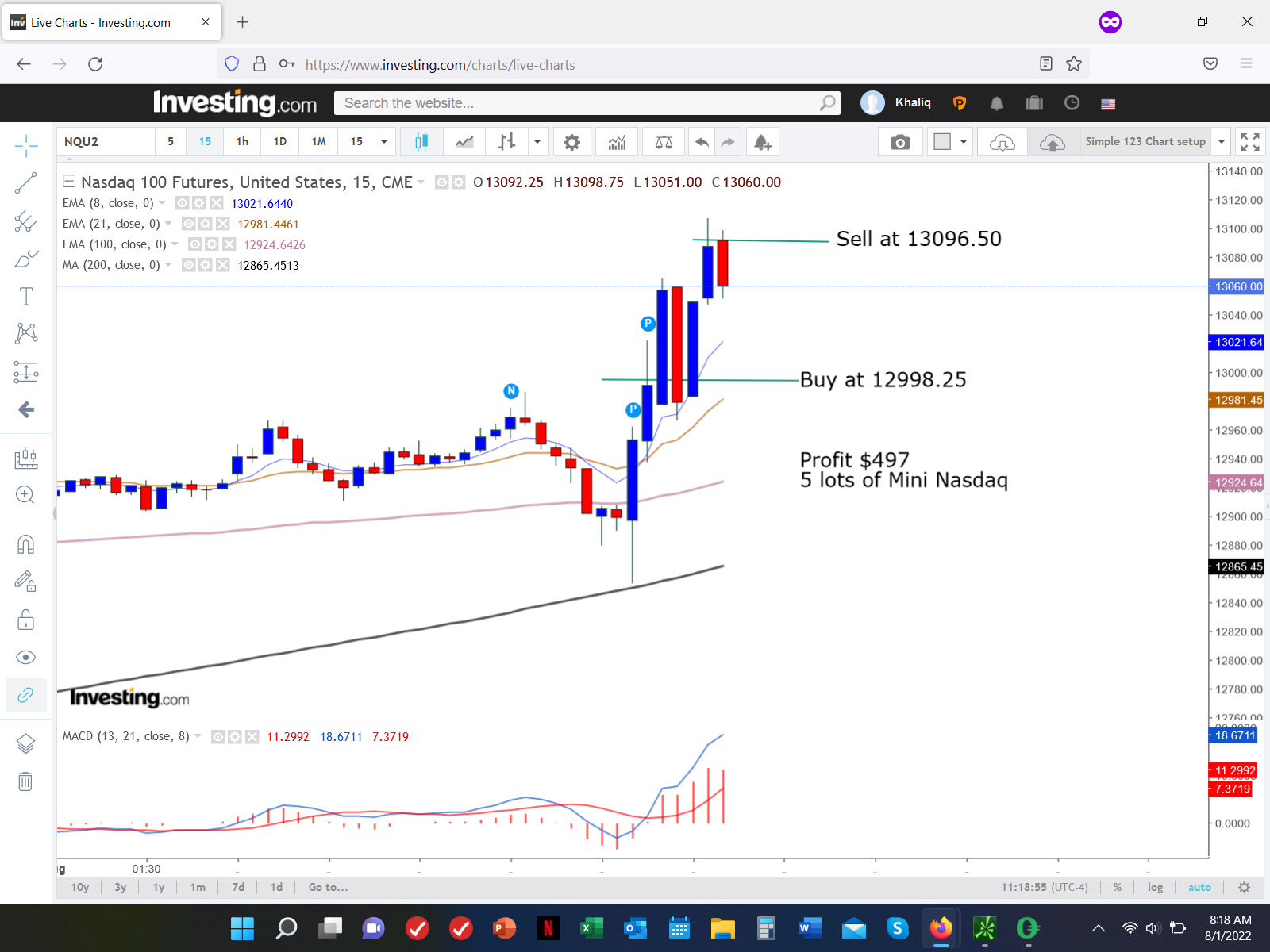Redo the chart action

[728, 142]
